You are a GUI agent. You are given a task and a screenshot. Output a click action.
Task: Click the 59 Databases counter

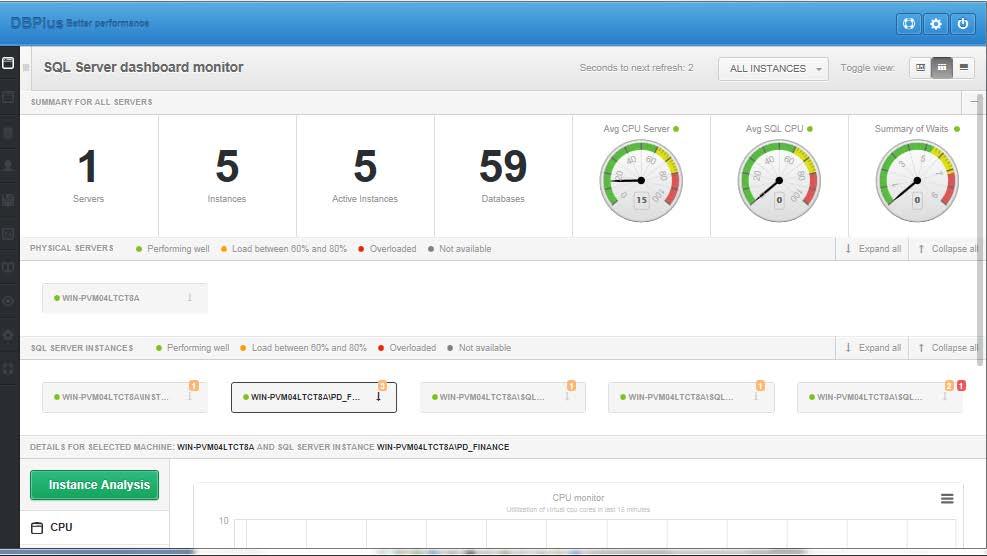503,175
